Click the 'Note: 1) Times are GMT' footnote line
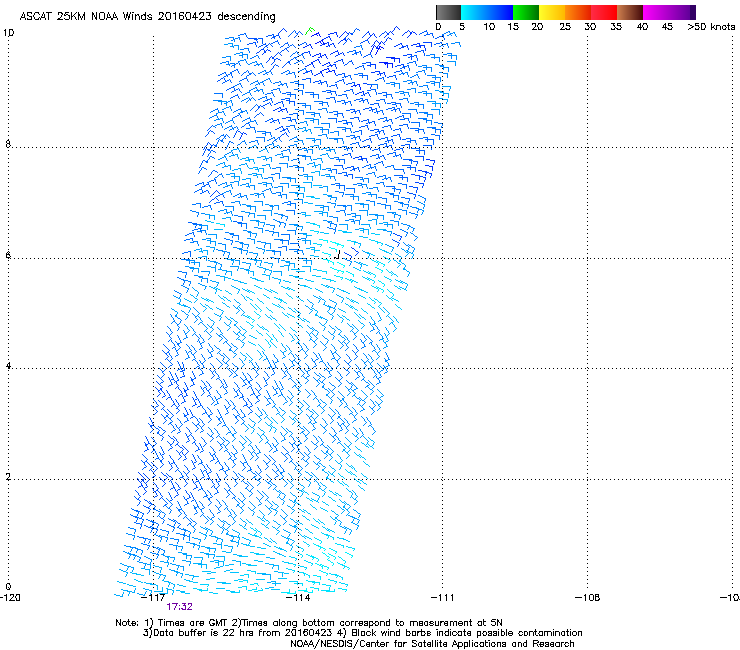Screen dimensions: 740x650 309,623
